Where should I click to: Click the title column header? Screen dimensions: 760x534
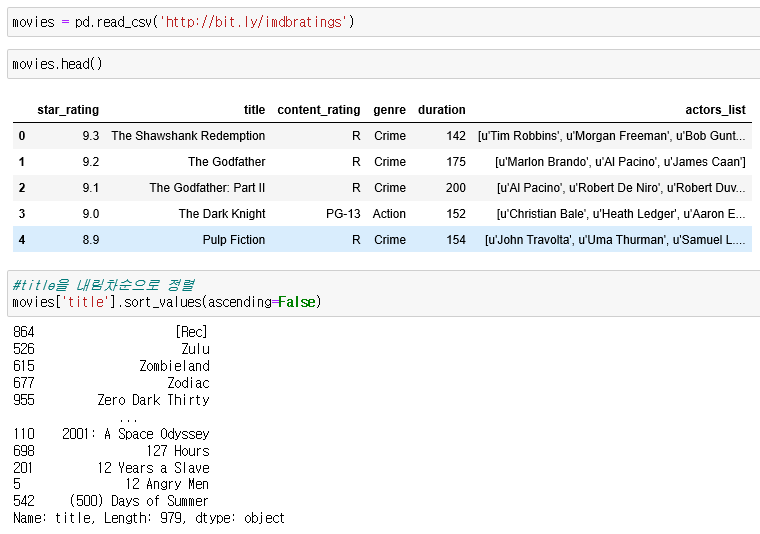[x=254, y=110]
